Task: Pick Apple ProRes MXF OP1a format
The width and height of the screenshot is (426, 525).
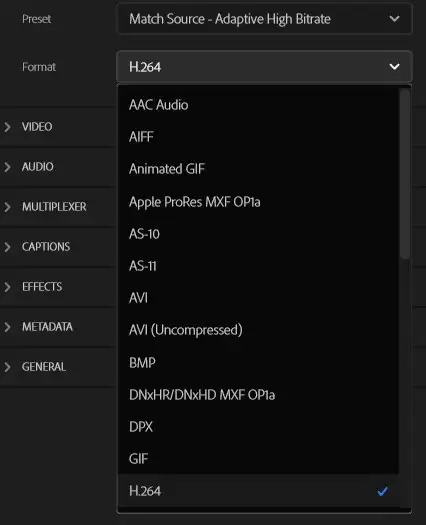Action: [258, 202]
